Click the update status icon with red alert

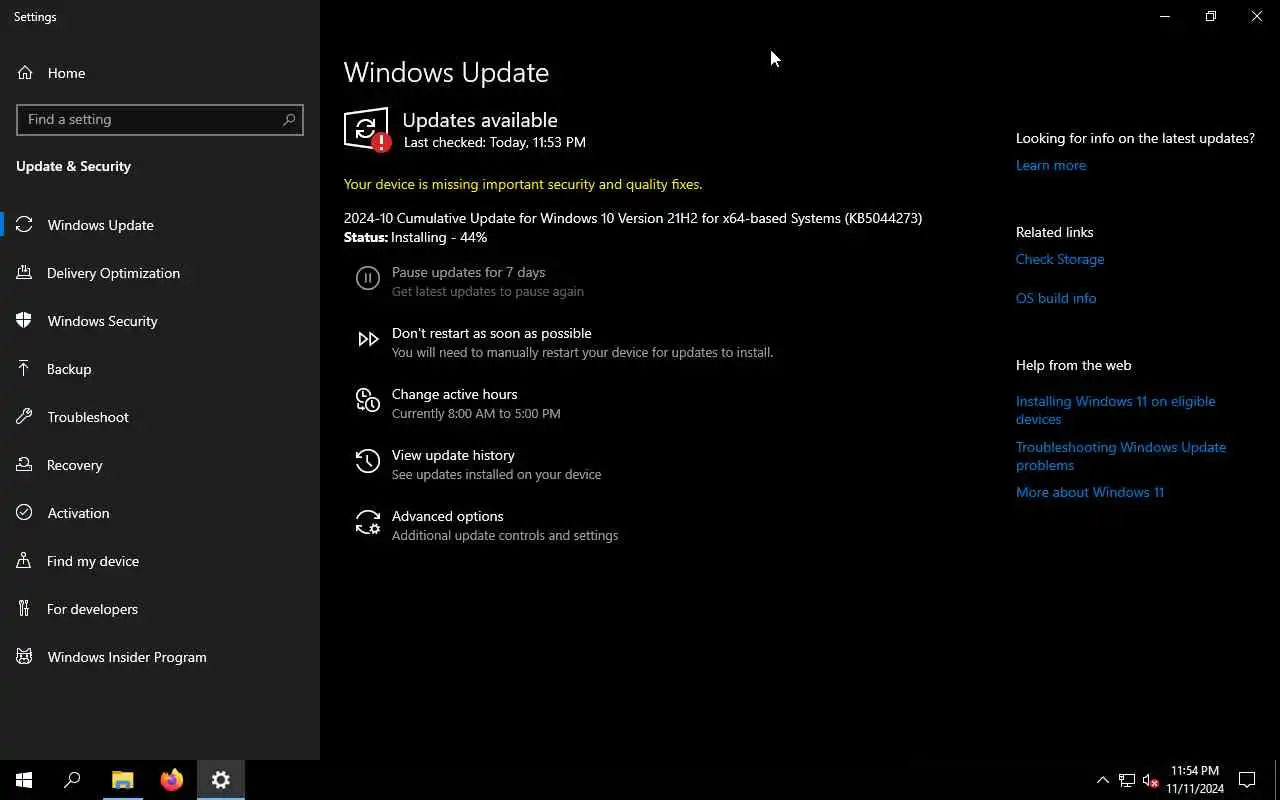coord(367,130)
